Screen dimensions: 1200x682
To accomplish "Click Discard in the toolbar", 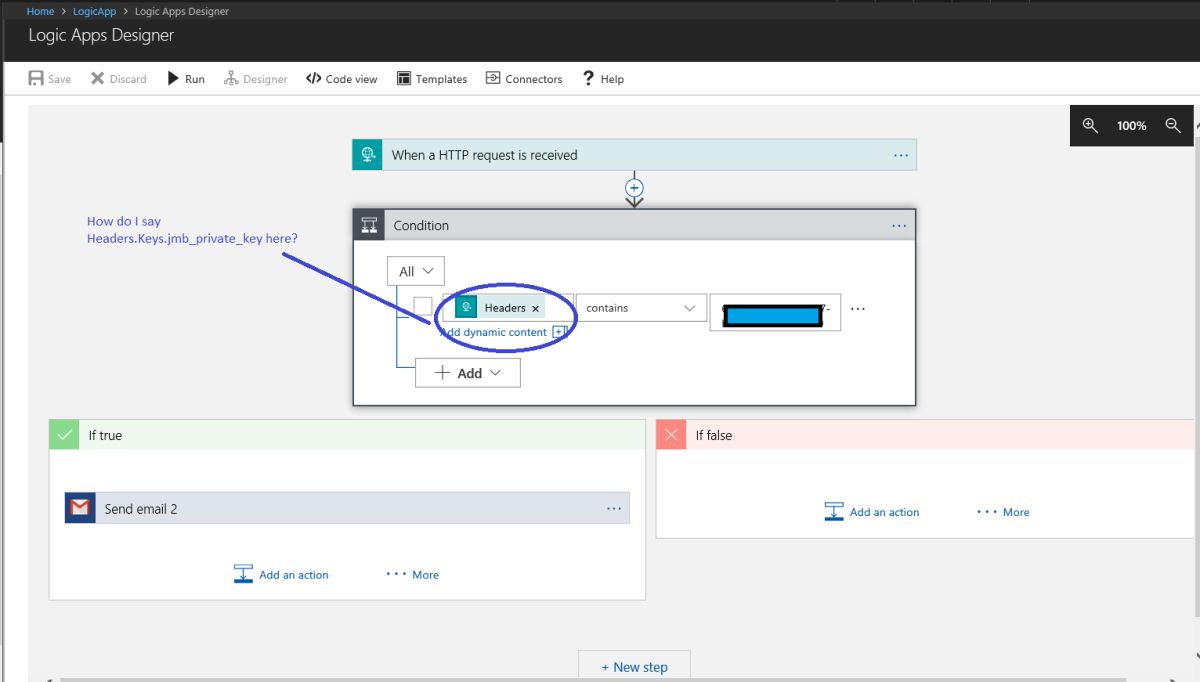I will (119, 79).
